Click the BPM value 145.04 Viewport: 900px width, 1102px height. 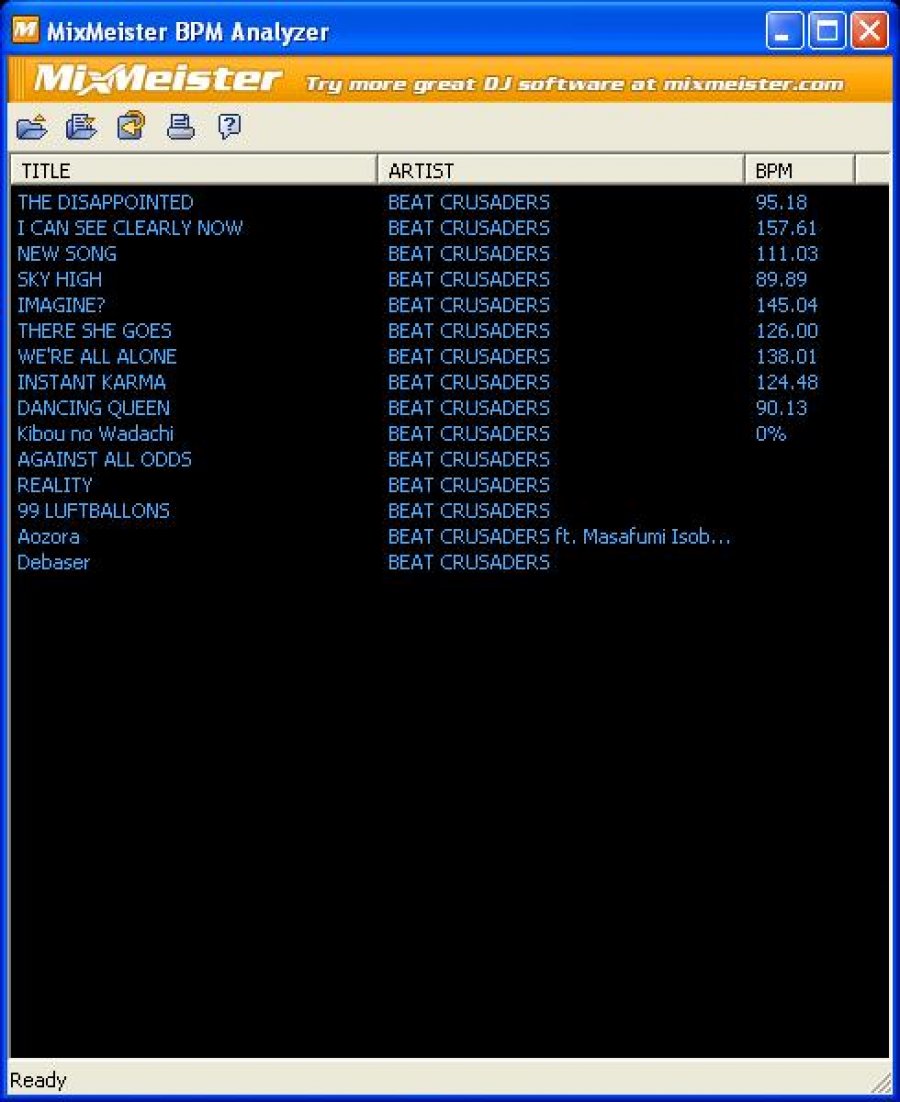[x=787, y=305]
